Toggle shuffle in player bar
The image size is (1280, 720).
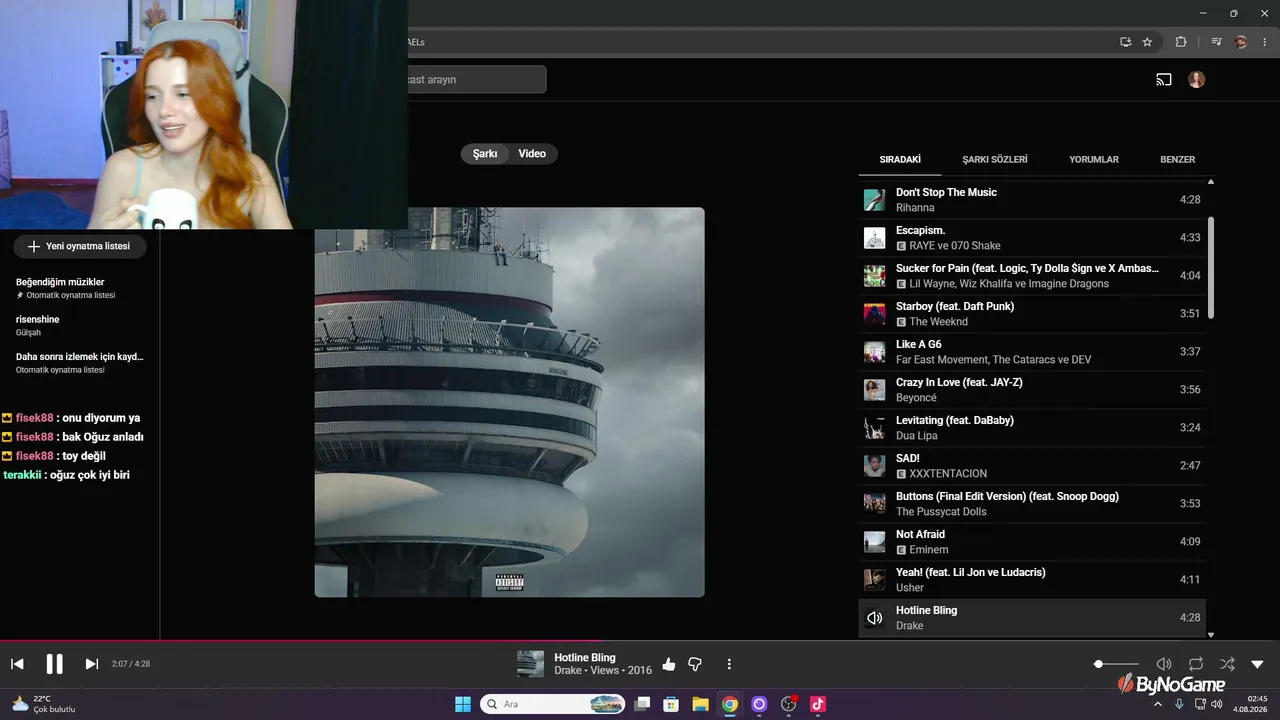(x=1227, y=664)
